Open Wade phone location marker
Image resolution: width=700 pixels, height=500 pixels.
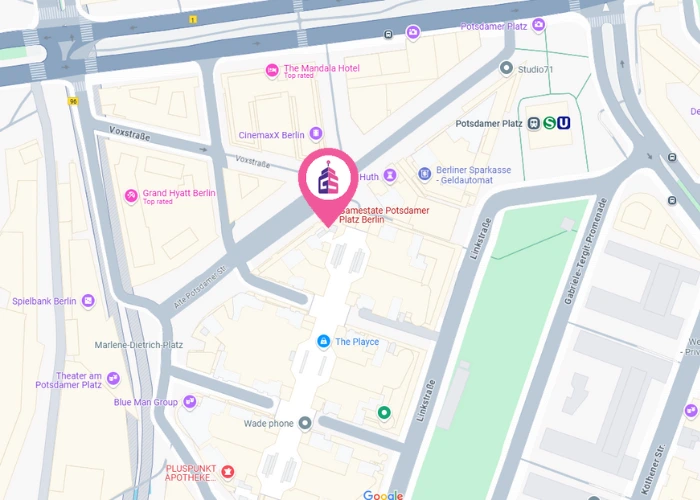[x=305, y=423]
